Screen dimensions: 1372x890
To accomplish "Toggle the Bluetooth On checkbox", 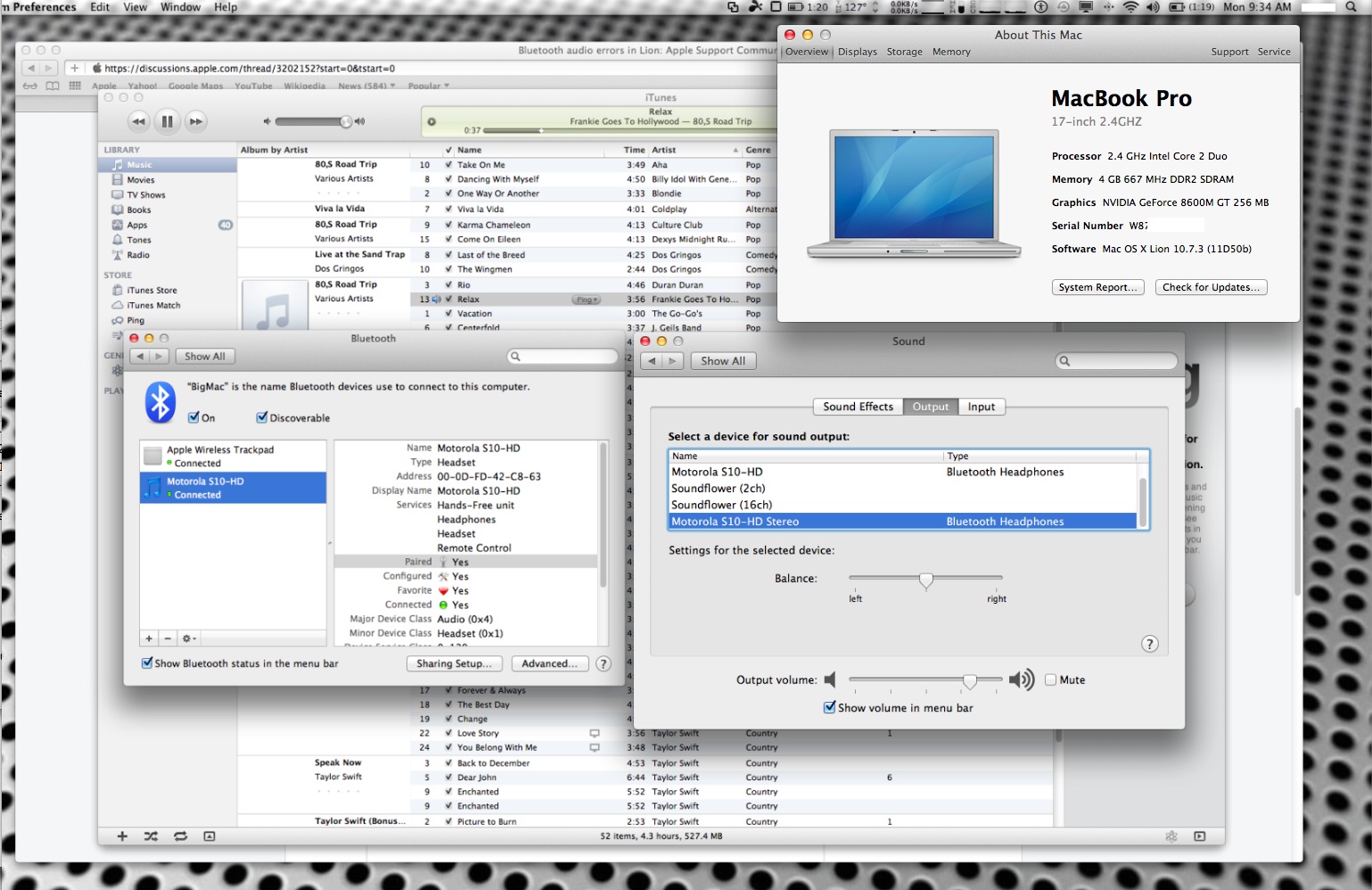I will point(194,417).
